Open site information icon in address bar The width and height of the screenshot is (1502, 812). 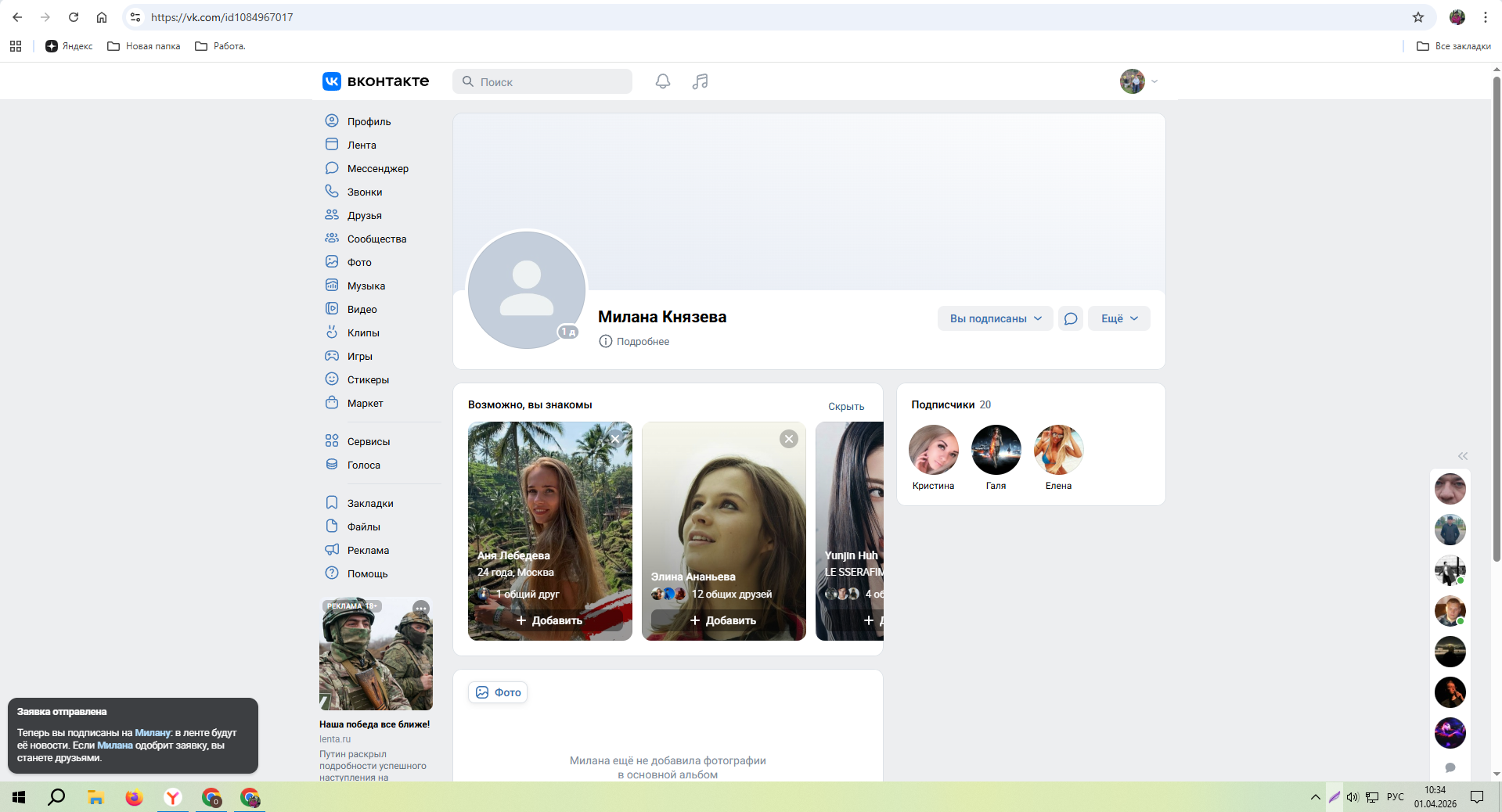point(135,17)
